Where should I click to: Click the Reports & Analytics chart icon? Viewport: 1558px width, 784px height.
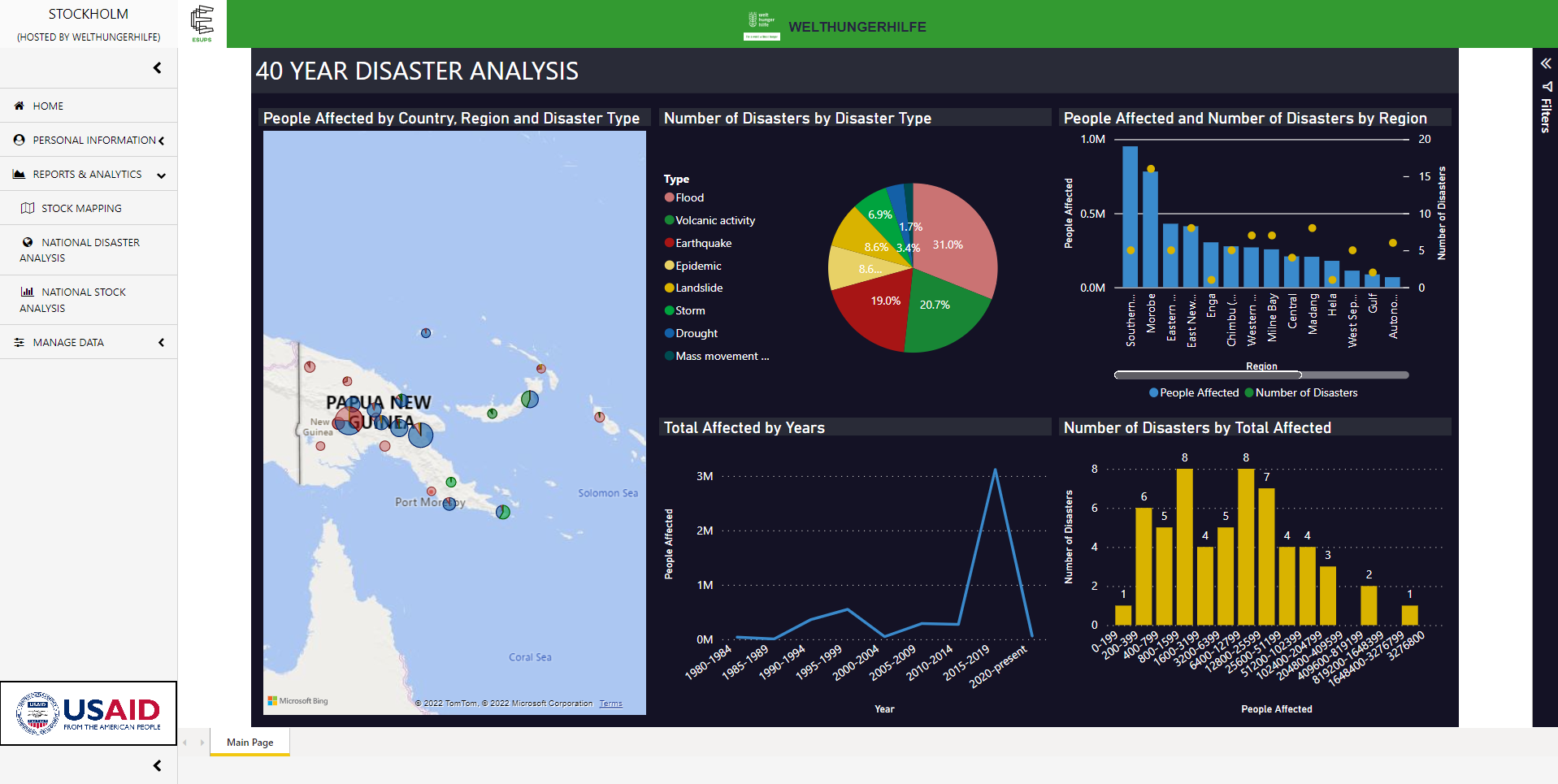pos(18,174)
